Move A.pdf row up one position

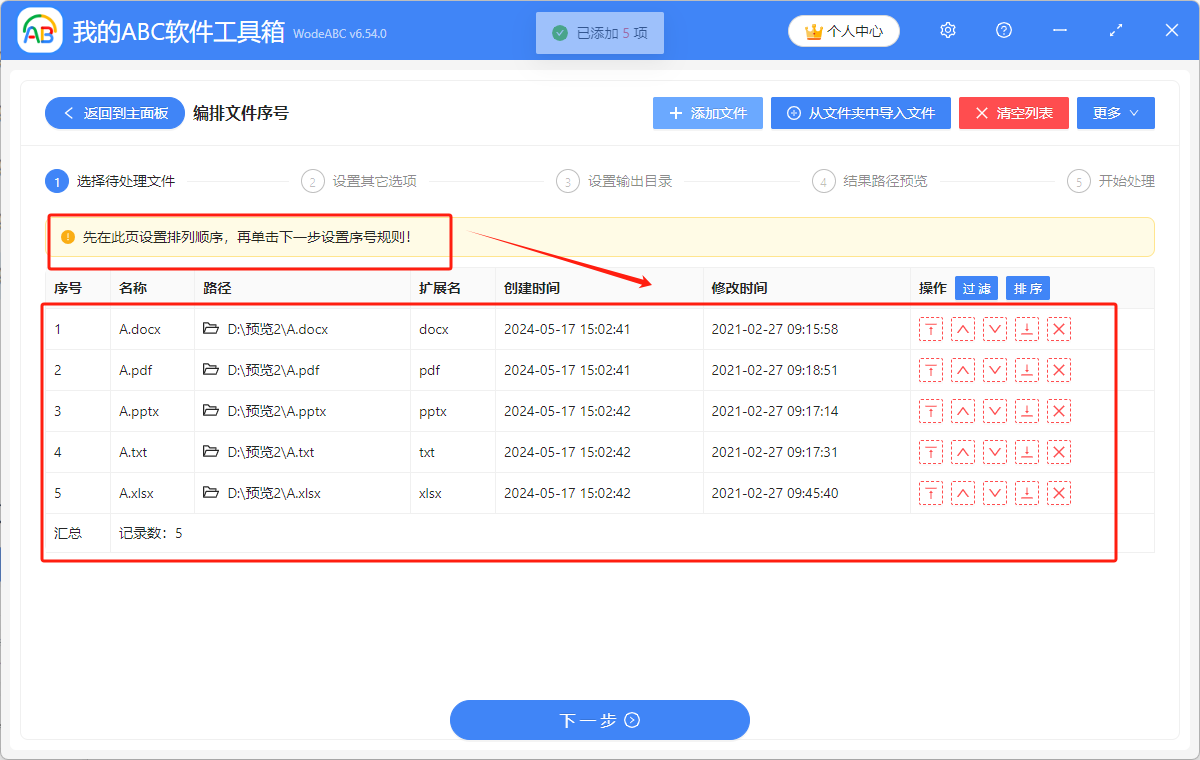[962, 370]
